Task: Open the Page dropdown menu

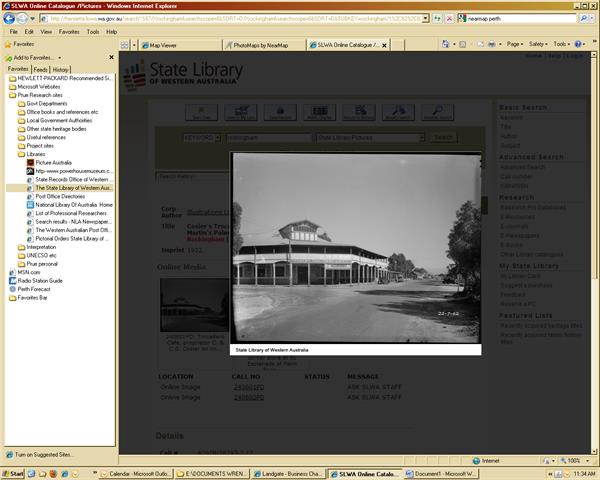Action: click(x=515, y=44)
